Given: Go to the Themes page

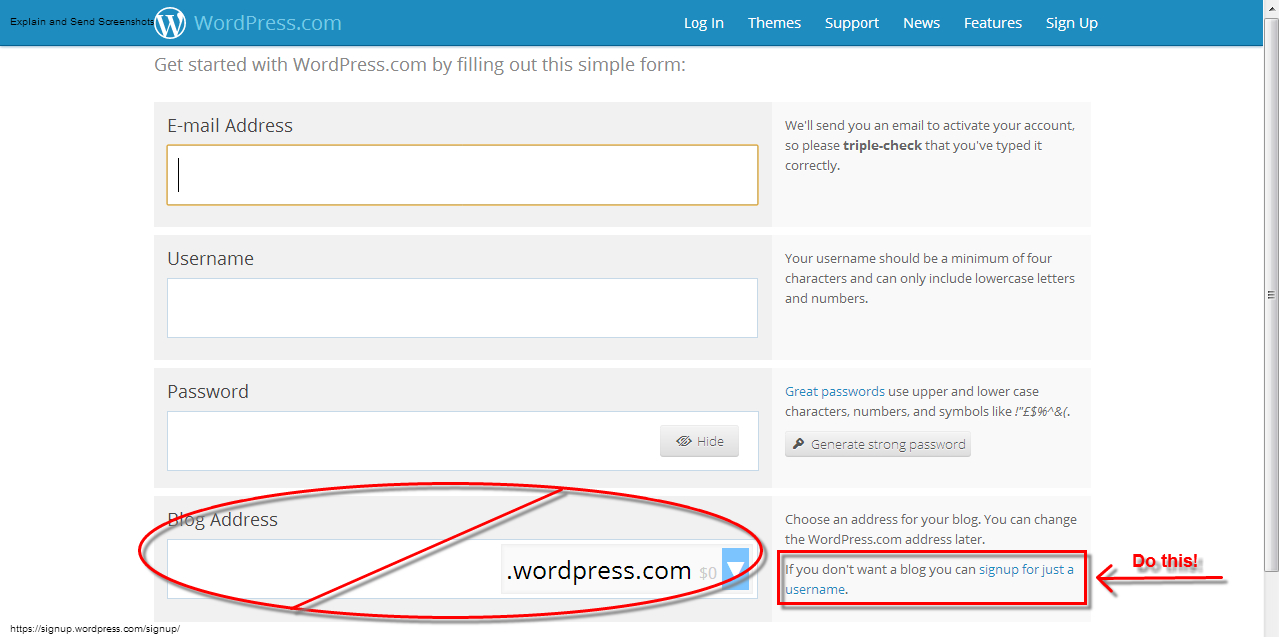Looking at the screenshot, I should [x=774, y=23].
